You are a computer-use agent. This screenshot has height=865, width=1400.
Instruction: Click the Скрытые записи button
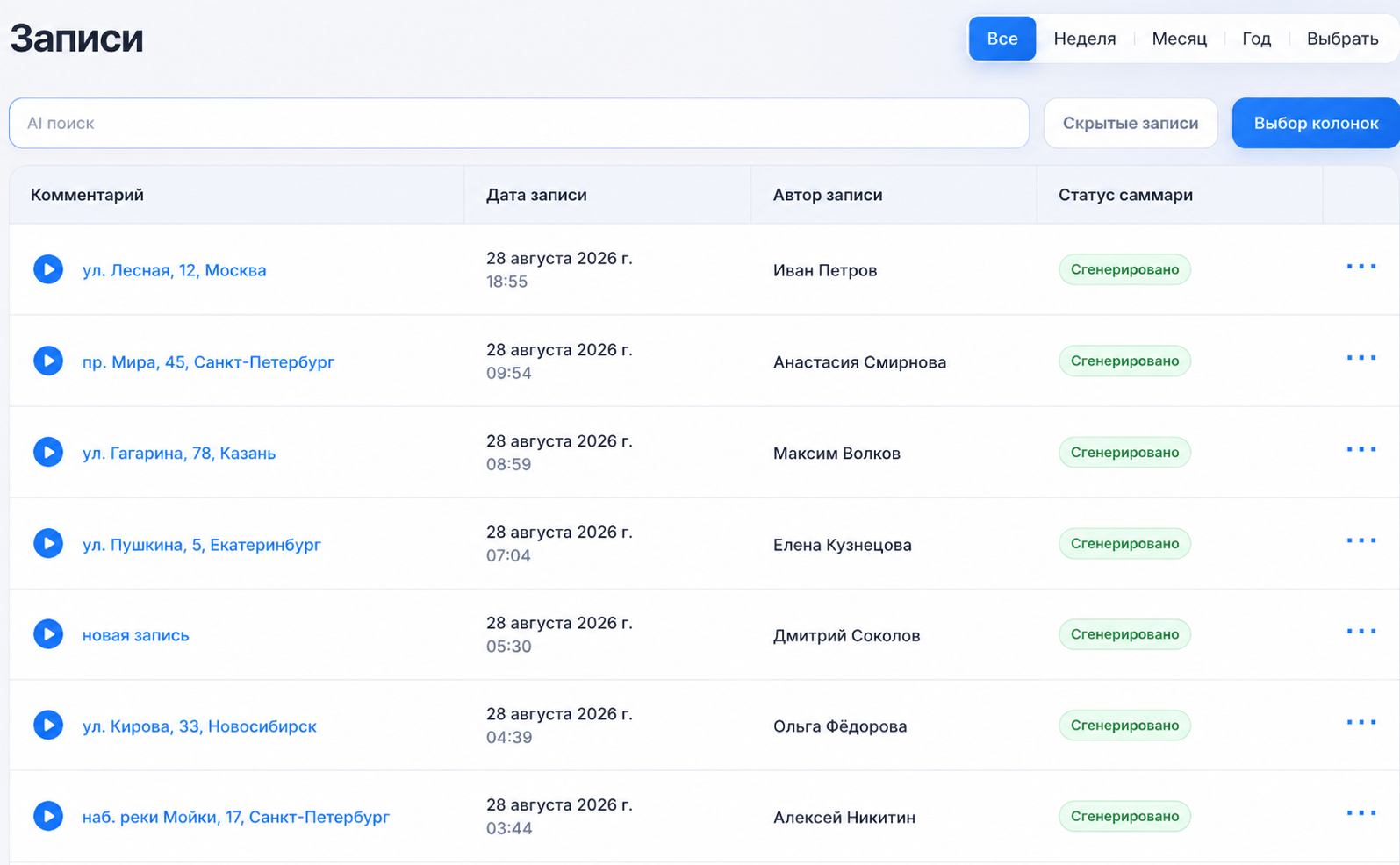click(1131, 123)
